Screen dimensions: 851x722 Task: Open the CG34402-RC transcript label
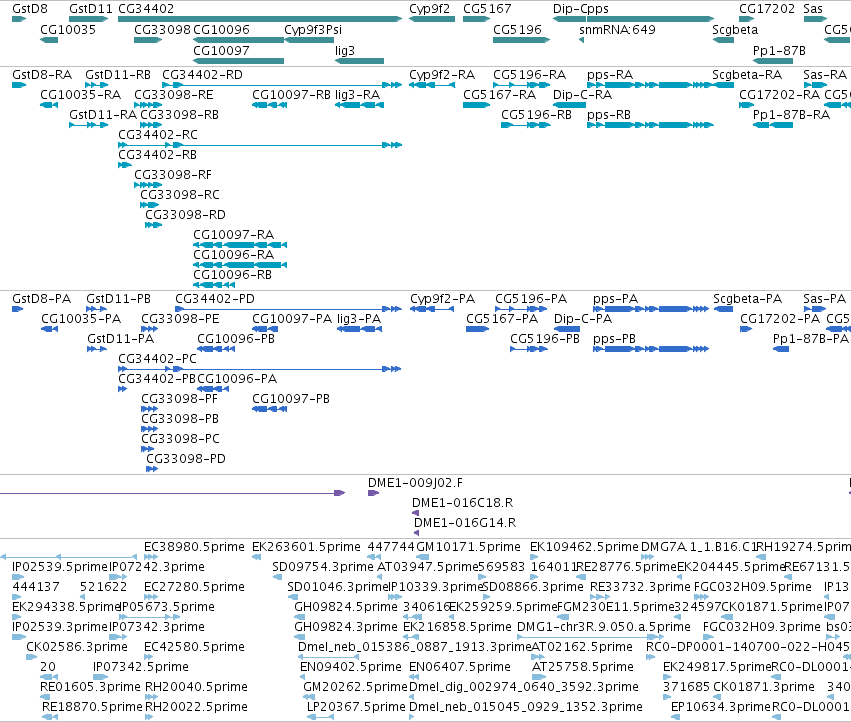[x=158, y=134]
